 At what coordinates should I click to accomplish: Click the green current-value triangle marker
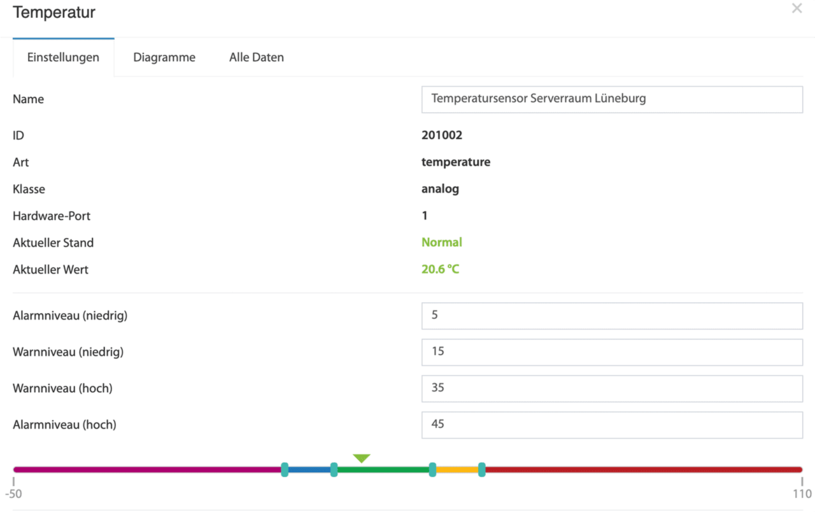(361, 458)
